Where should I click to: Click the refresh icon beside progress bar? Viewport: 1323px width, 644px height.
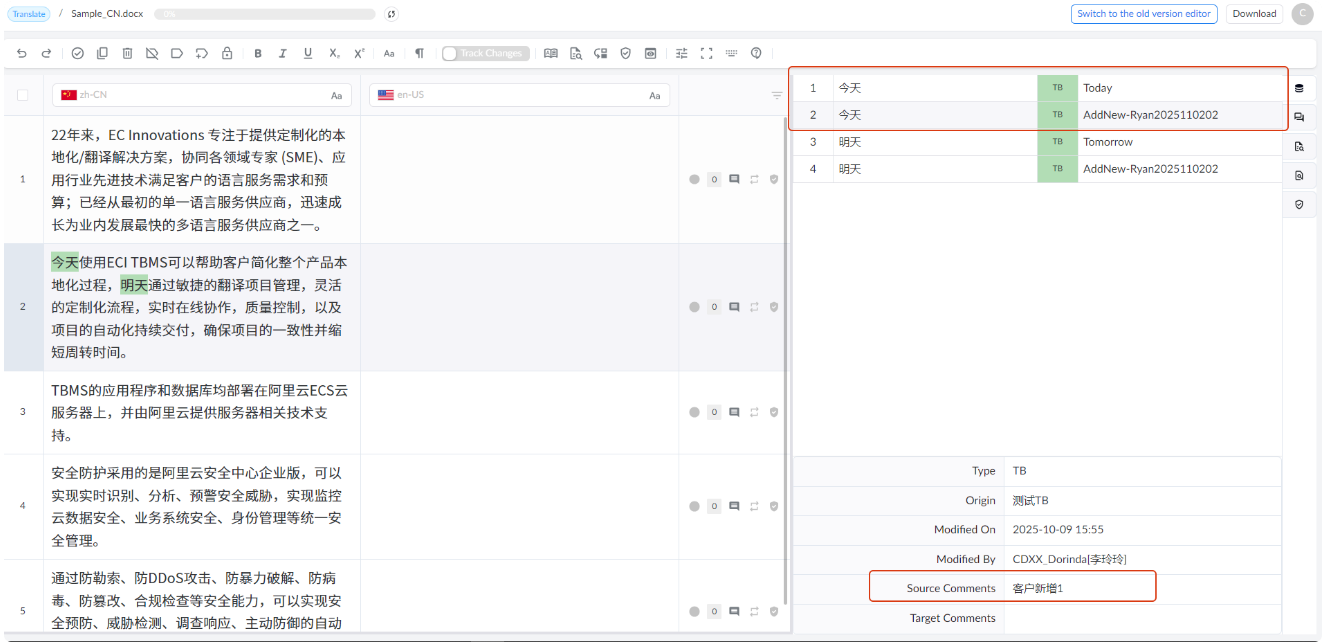tap(391, 14)
